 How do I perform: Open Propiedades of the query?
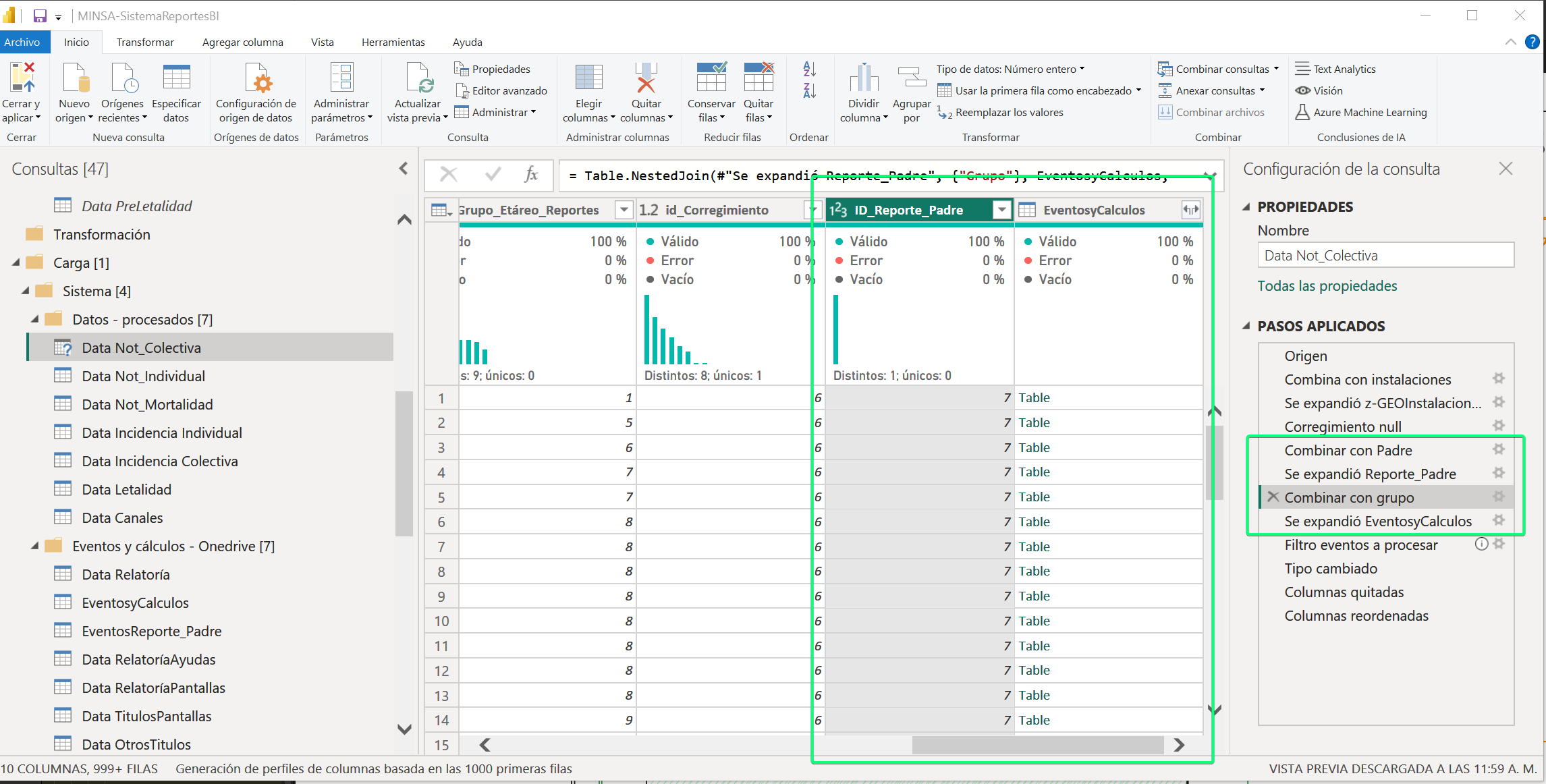[x=492, y=69]
